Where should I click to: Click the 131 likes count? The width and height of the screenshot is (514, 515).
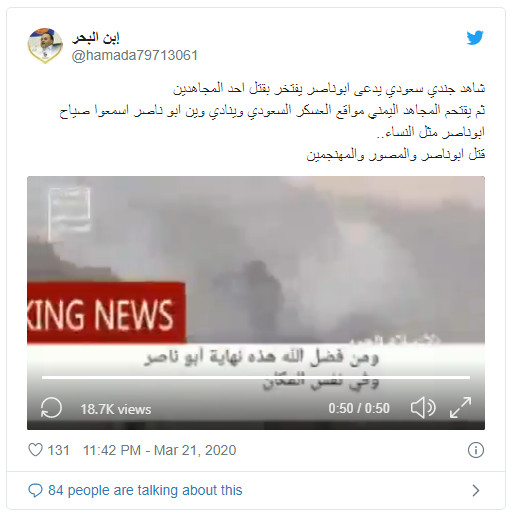point(58,450)
